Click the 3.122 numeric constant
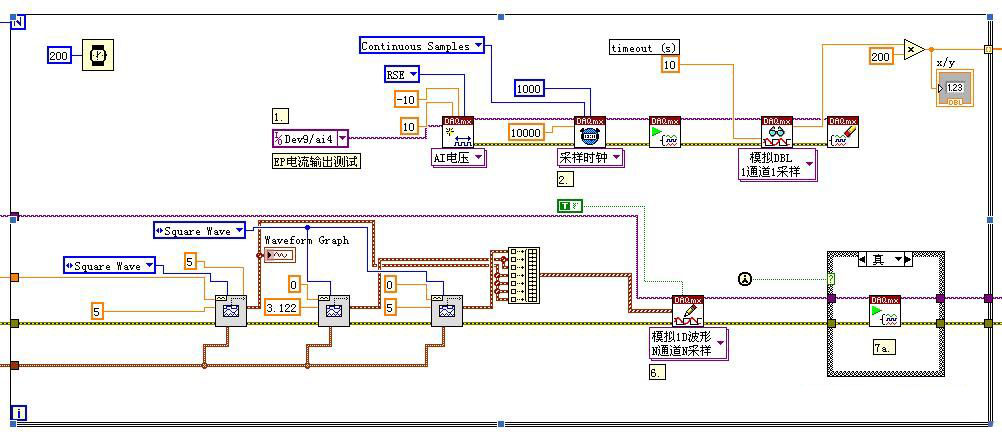The image size is (1002, 437). [283, 308]
